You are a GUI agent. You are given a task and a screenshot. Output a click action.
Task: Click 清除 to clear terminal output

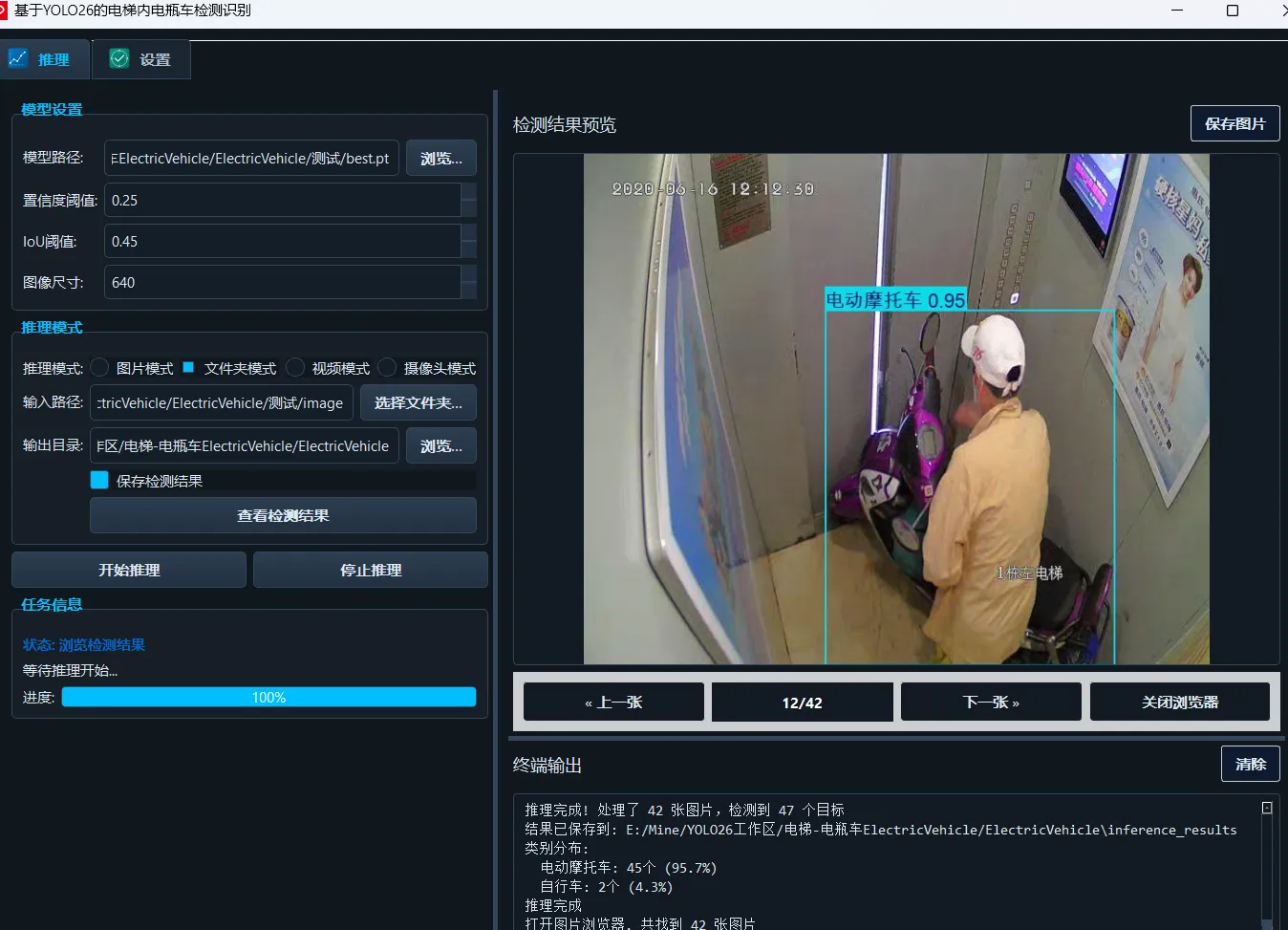click(x=1250, y=763)
